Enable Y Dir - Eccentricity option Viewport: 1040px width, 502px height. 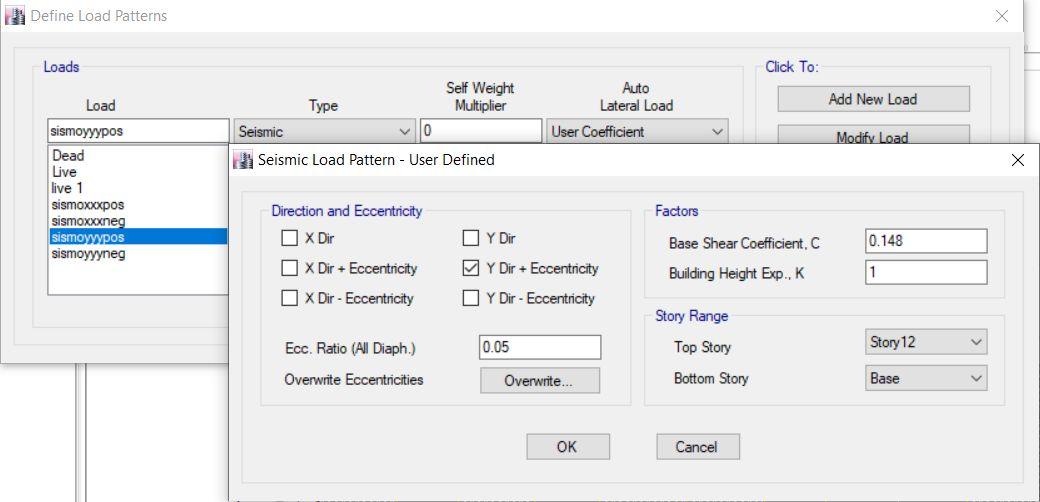click(x=471, y=299)
